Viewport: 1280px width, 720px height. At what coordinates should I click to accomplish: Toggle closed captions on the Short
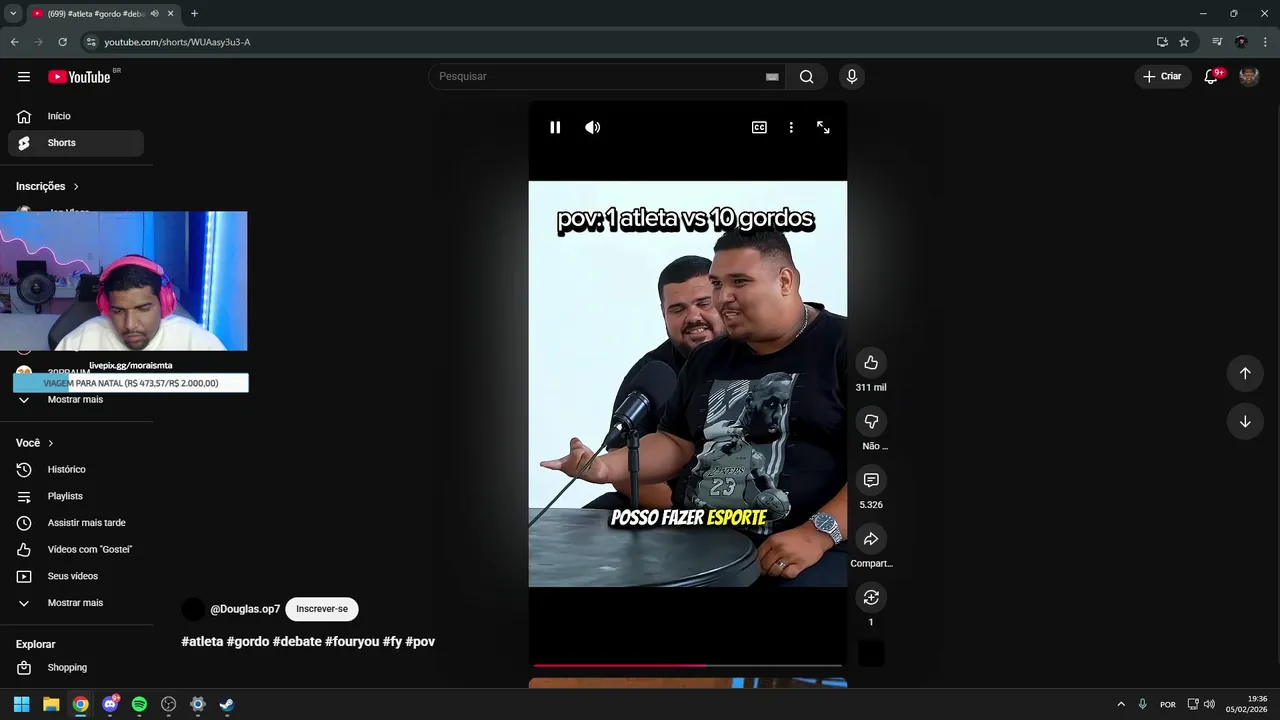759,127
